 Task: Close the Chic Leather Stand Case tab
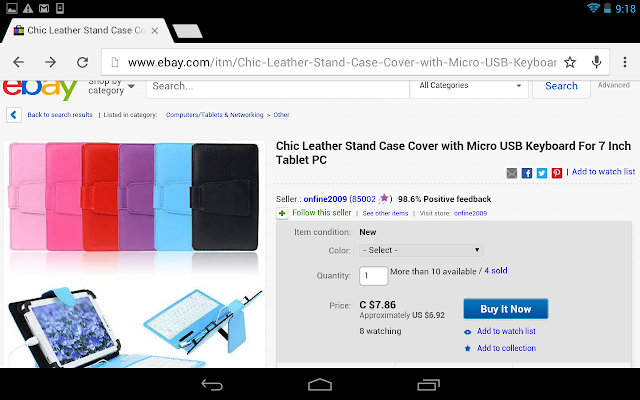pos(155,31)
